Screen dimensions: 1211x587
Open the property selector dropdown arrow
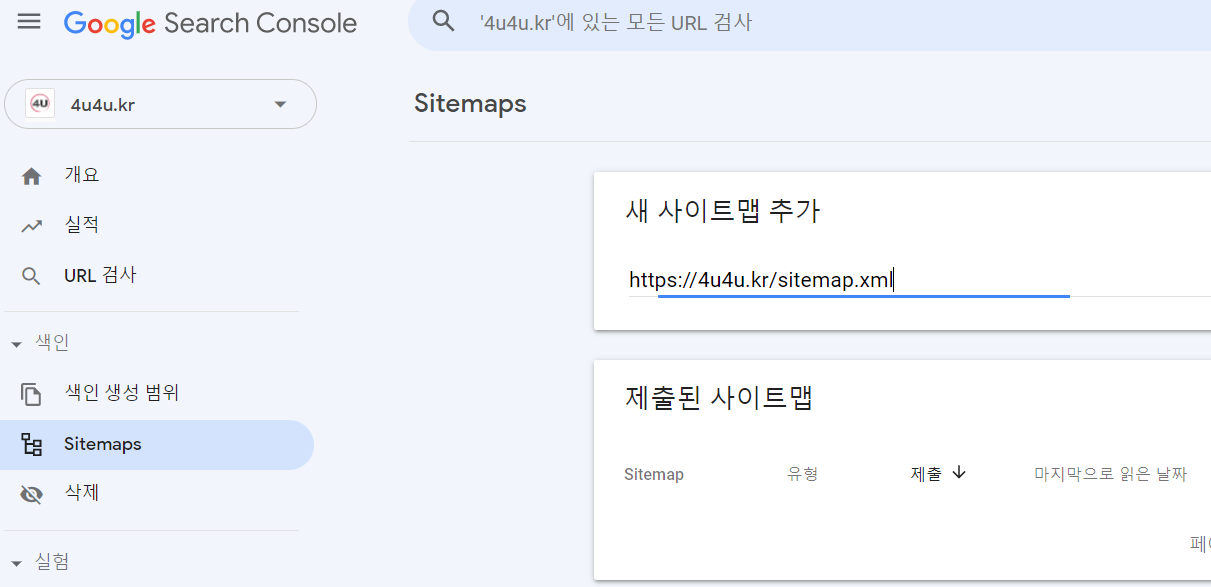[x=280, y=103]
